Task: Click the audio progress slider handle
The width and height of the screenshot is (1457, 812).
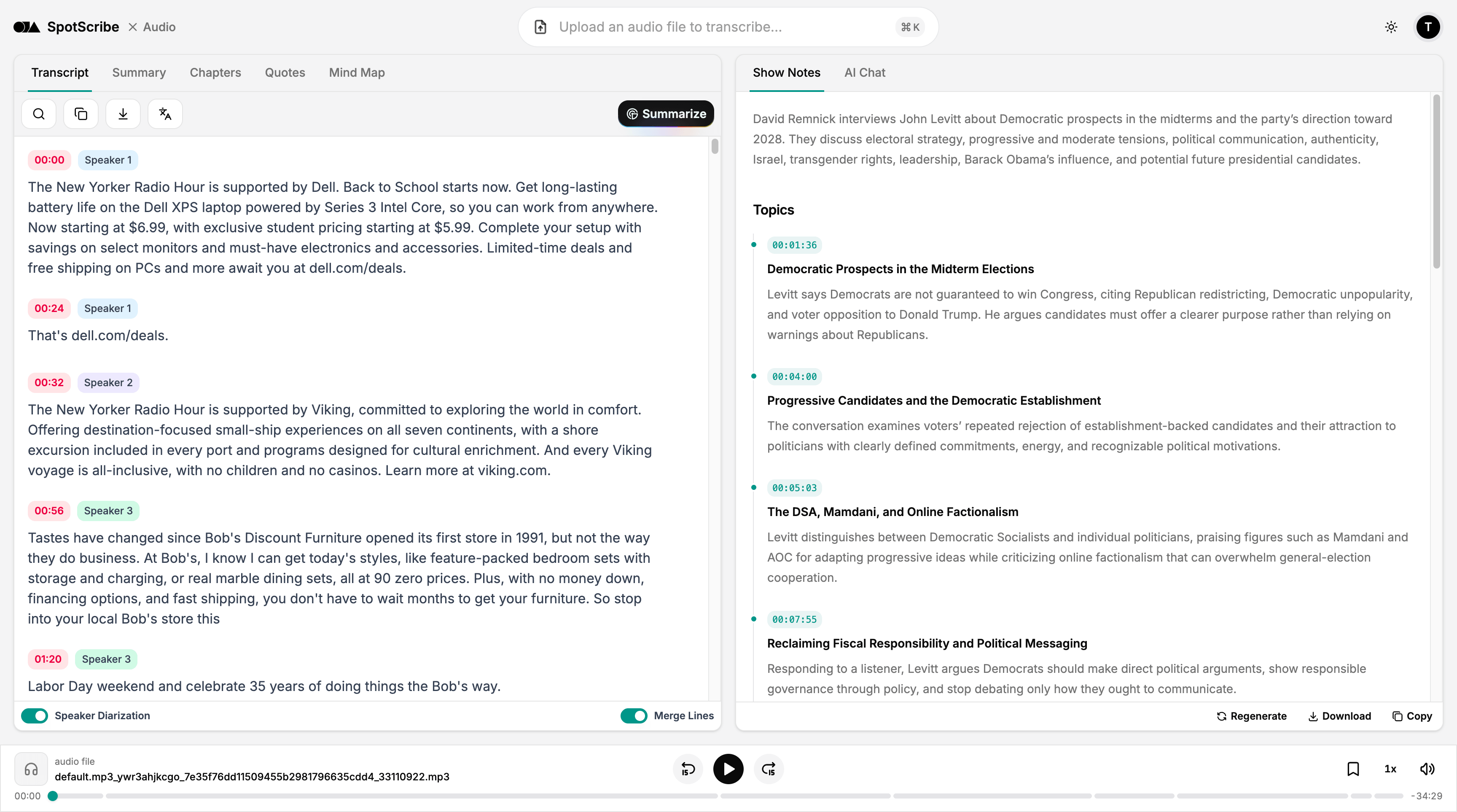Action: tap(53, 796)
